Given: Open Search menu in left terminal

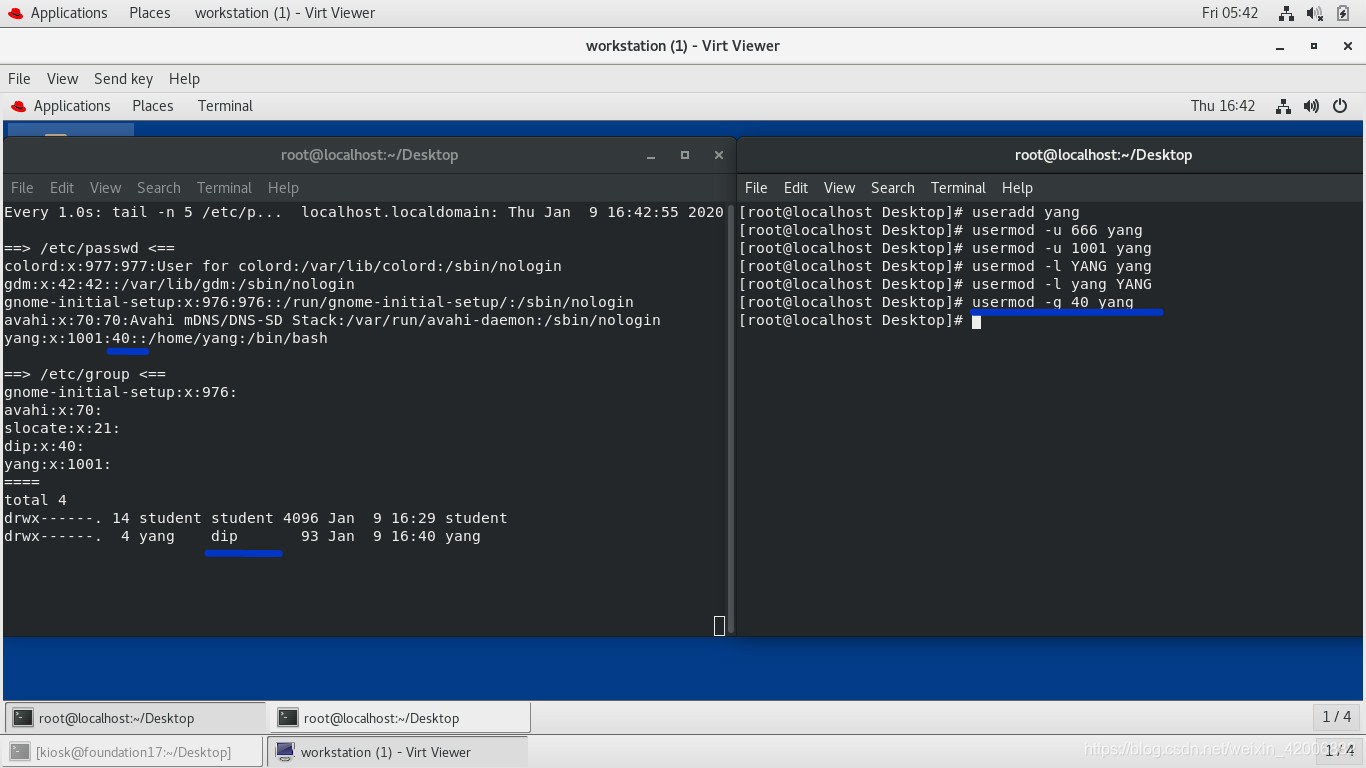Looking at the screenshot, I should pos(159,188).
